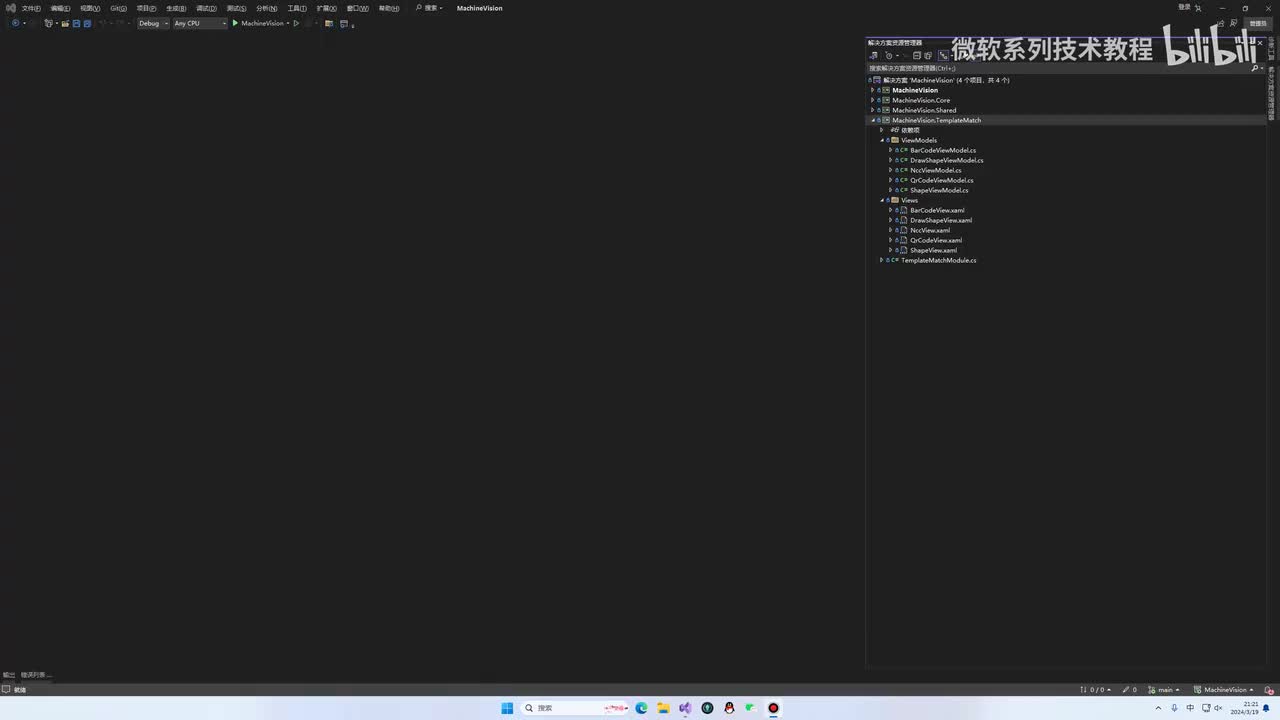Image resolution: width=1280 pixels, height=720 pixels.
Task: Select MachineVision.Shared project in the tree
Action: (924, 110)
